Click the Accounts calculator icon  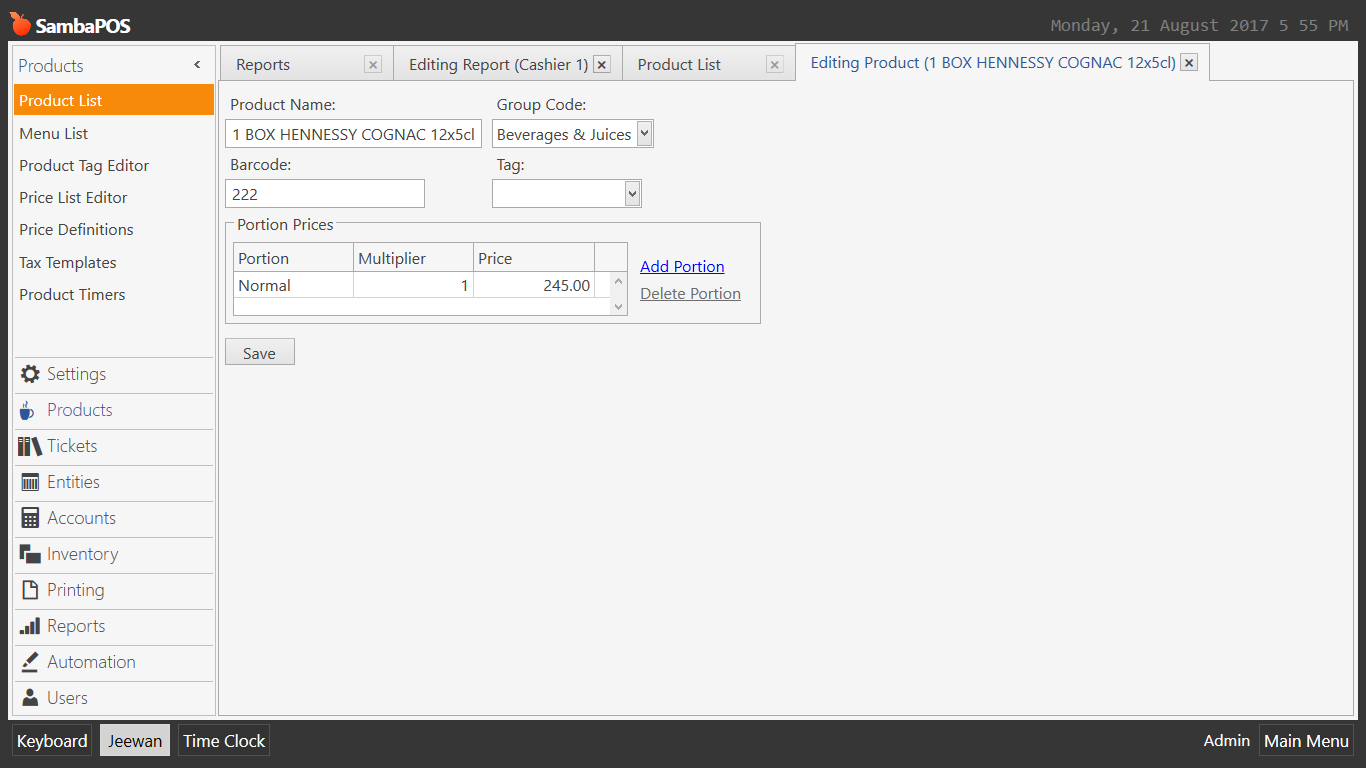point(30,518)
